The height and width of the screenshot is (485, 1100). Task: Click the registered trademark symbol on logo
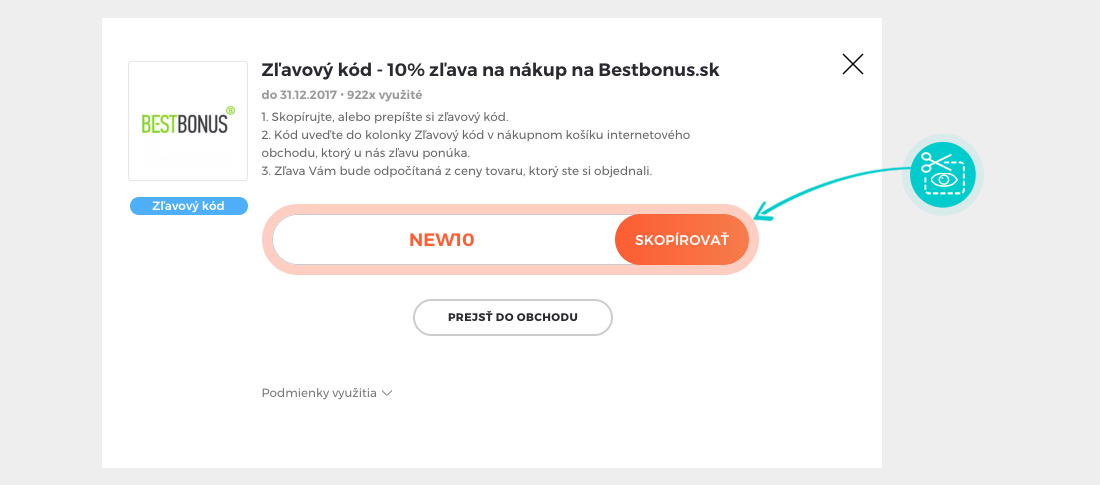[230, 111]
